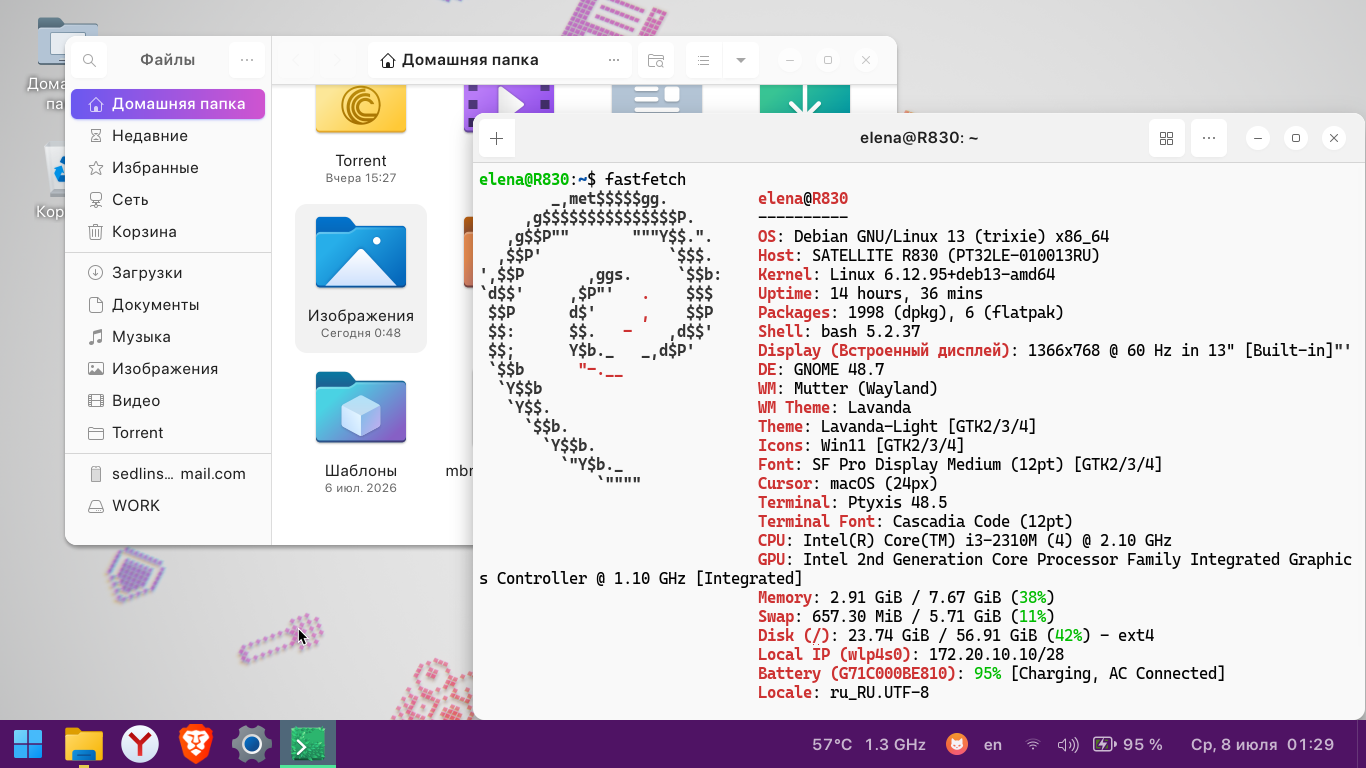
Task: Switch Files to list view
Action: click(704, 61)
